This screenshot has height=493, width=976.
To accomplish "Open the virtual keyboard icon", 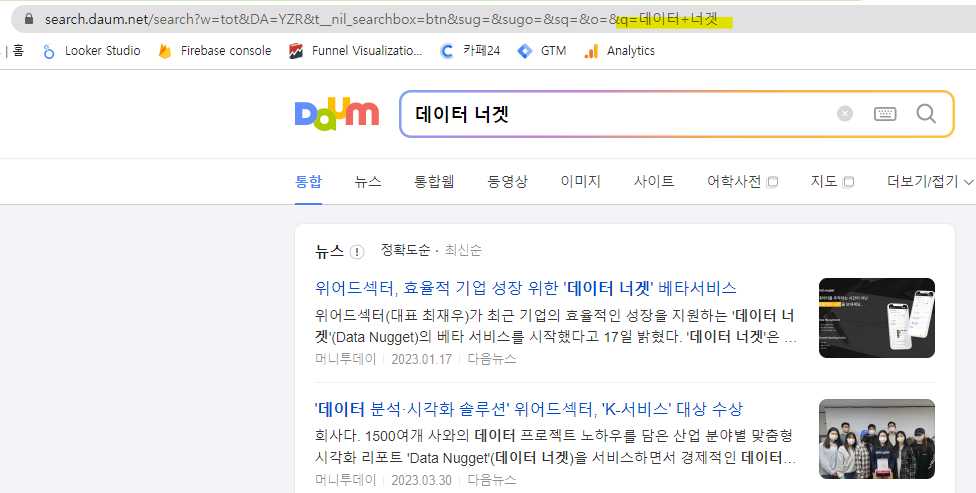I will 885,113.
